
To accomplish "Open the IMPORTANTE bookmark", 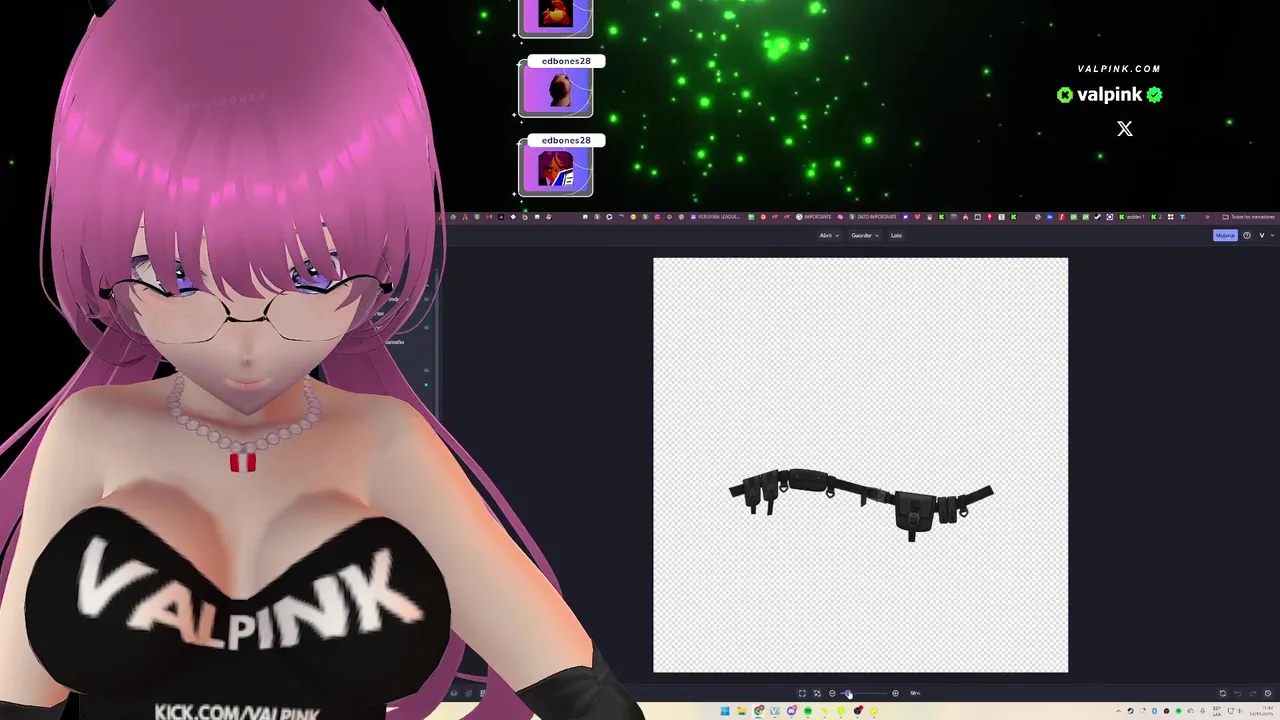I will [814, 217].
